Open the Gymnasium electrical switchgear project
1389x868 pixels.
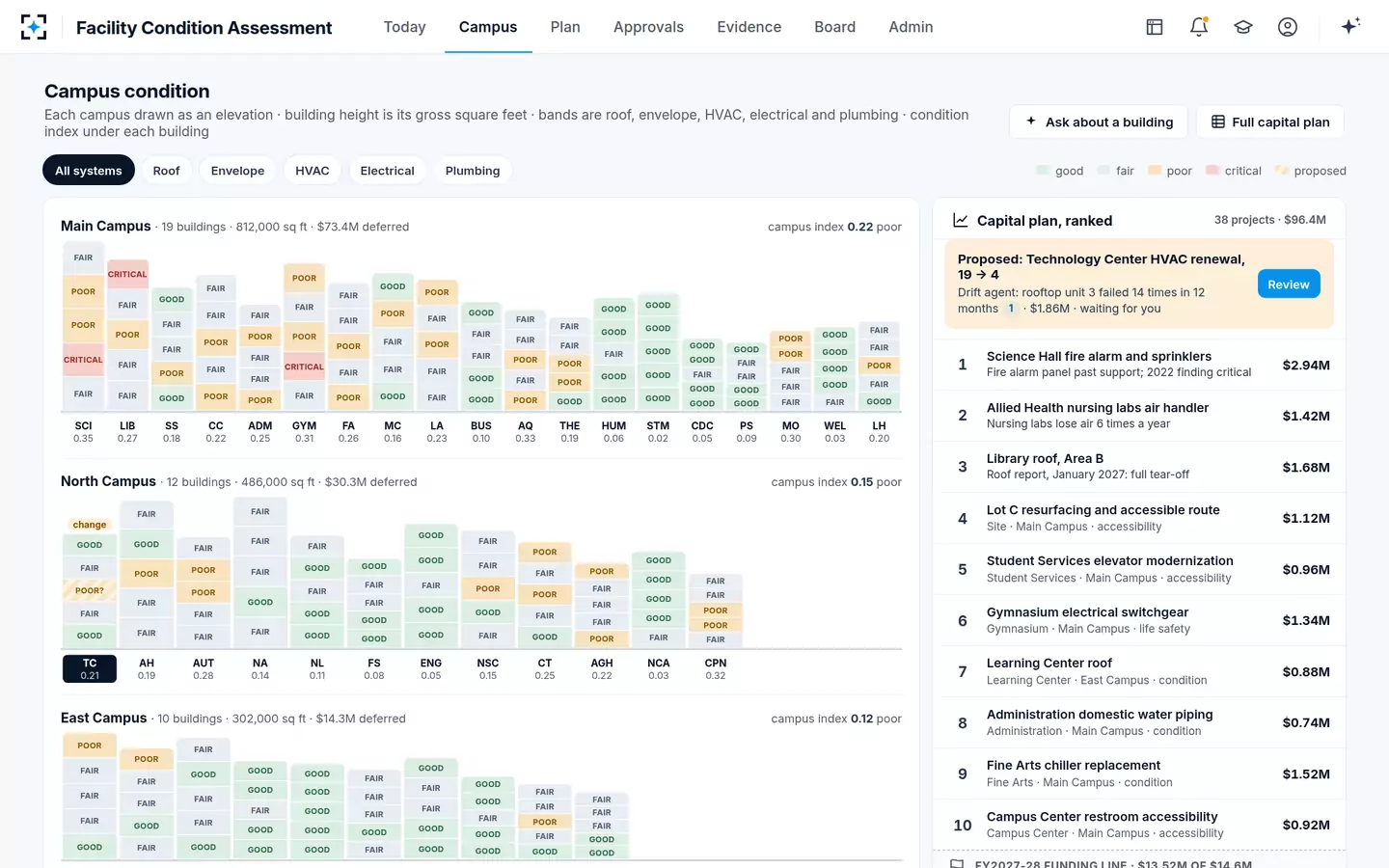[x=1139, y=620]
